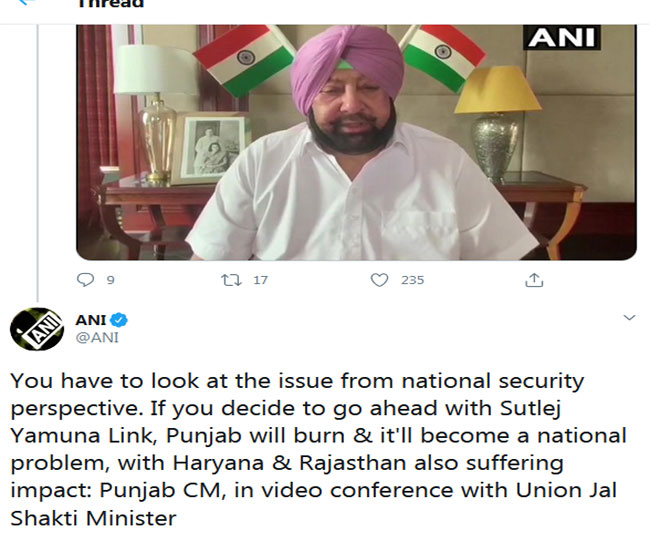Click the Thread header title
This screenshot has height=540, width=650.
111,4
